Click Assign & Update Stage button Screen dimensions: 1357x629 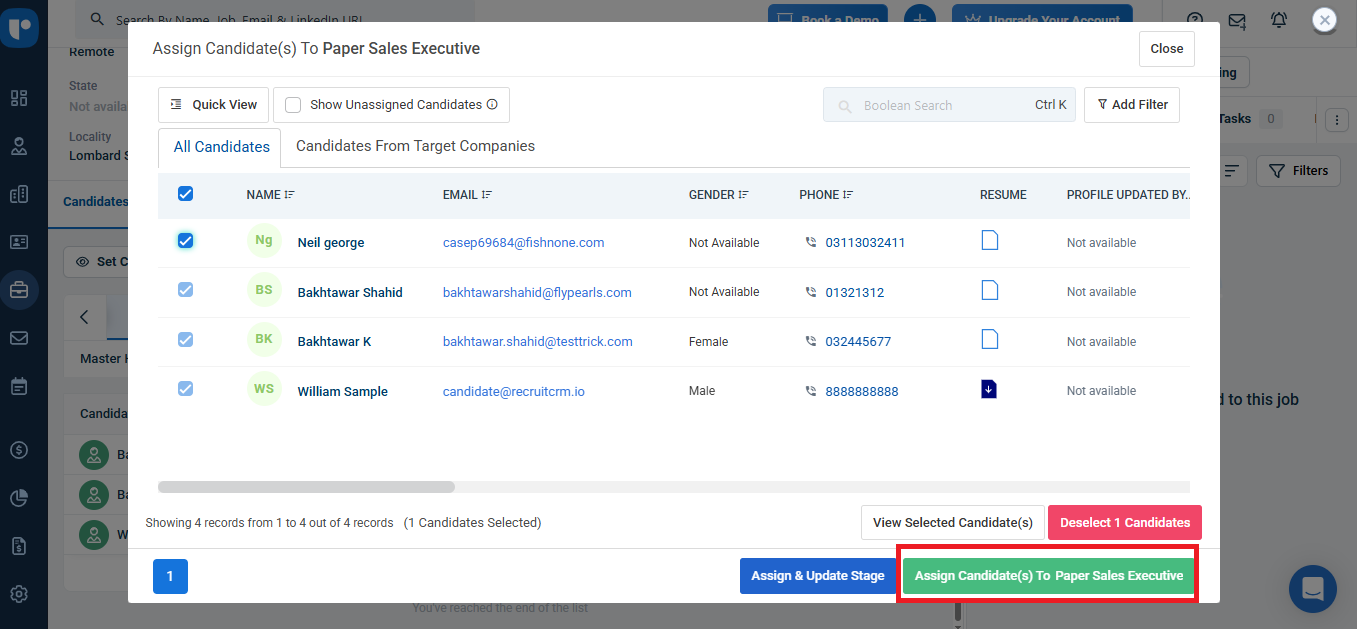pyautogui.click(x=818, y=576)
